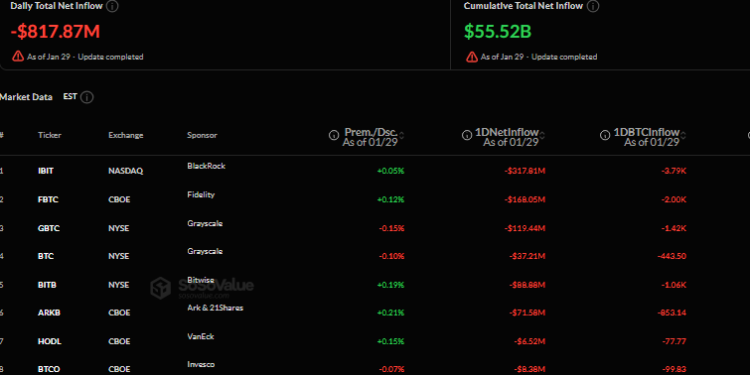Click the Exchange column header
Screen dimensions: 750x375
pyautogui.click(x=126, y=135)
